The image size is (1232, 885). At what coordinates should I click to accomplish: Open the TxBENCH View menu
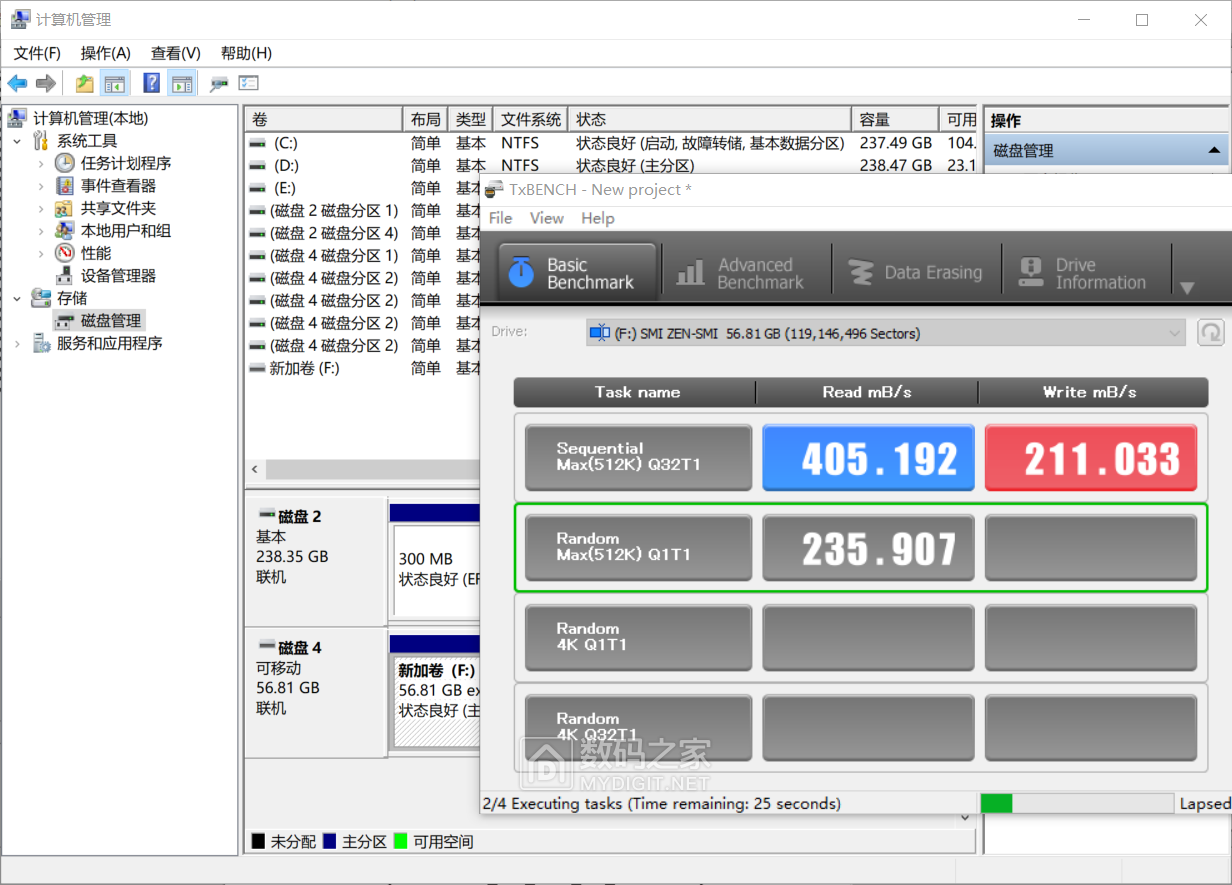pyautogui.click(x=546, y=218)
